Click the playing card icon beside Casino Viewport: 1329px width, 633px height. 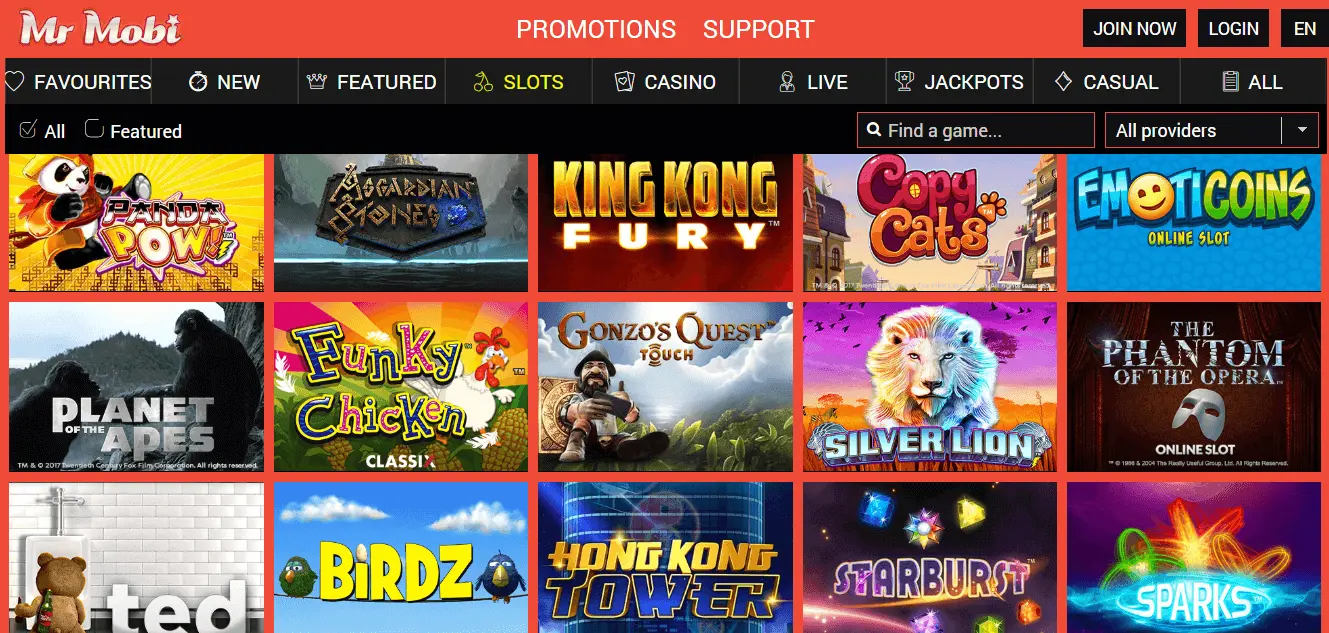point(625,82)
